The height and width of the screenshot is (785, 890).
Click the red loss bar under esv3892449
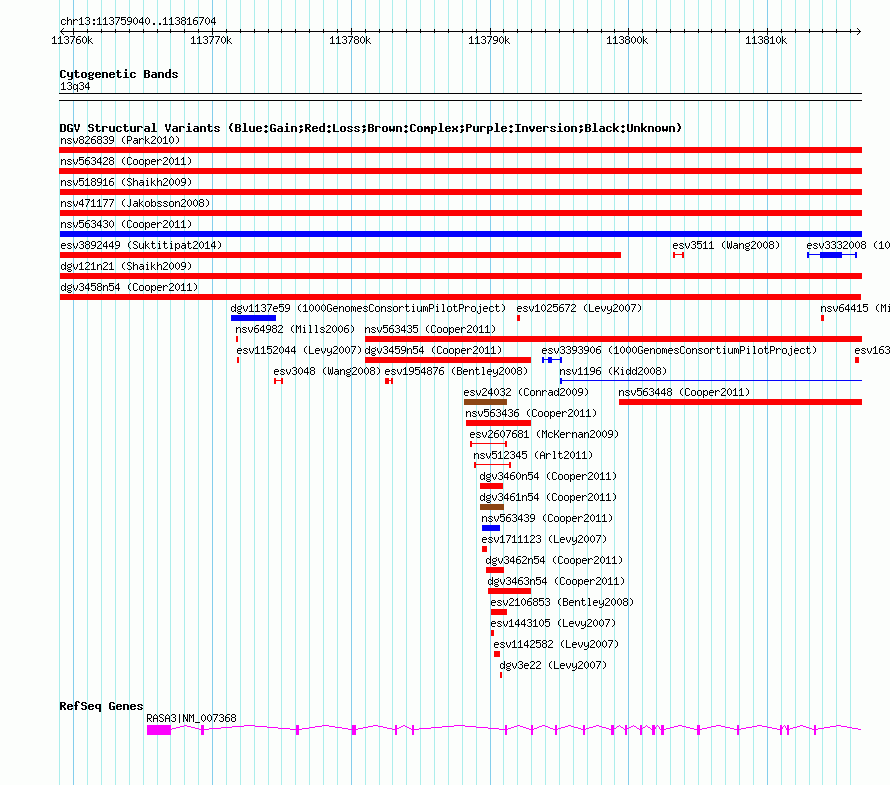(x=340, y=255)
